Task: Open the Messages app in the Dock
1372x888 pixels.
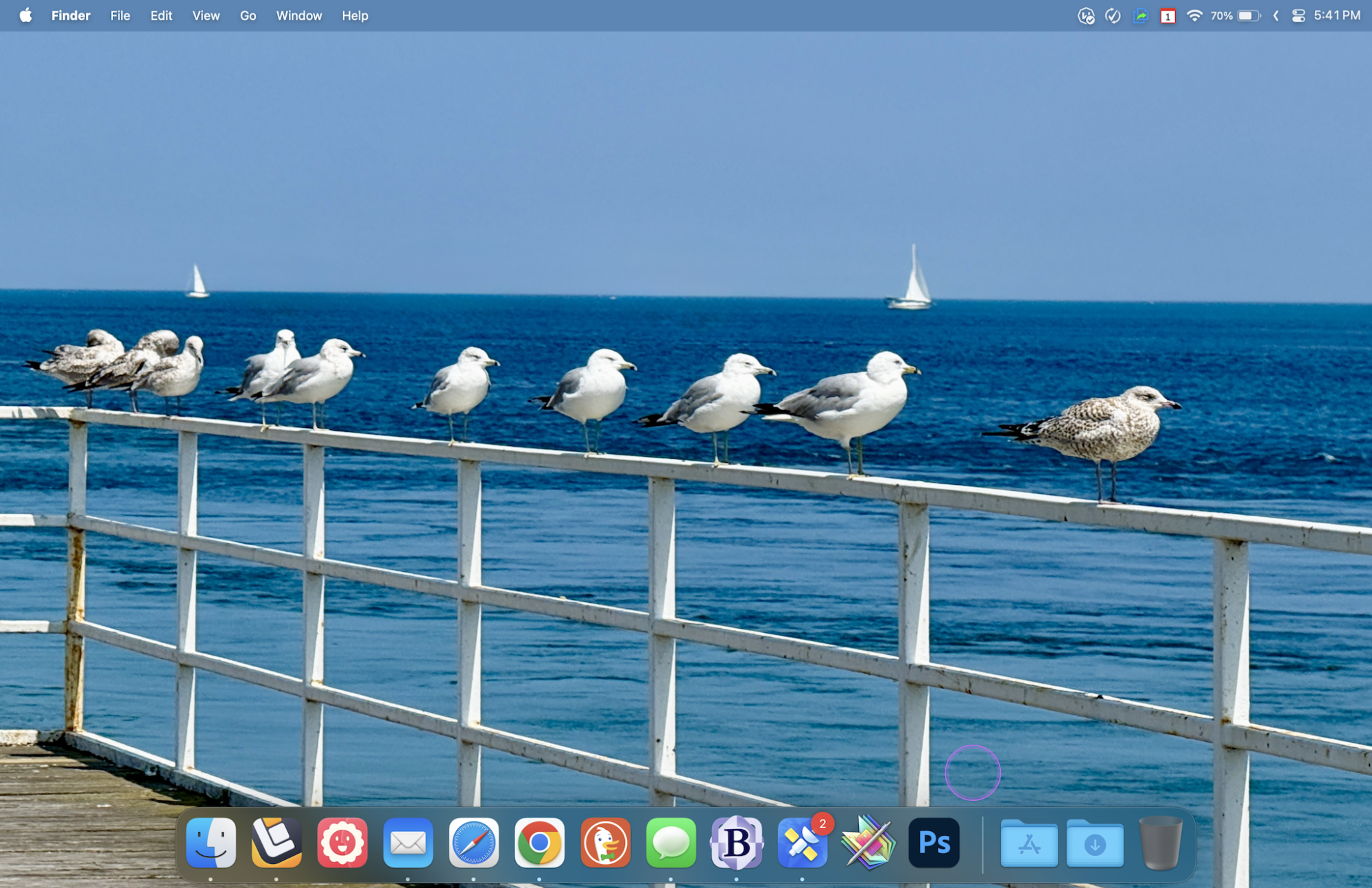Action: 671,843
